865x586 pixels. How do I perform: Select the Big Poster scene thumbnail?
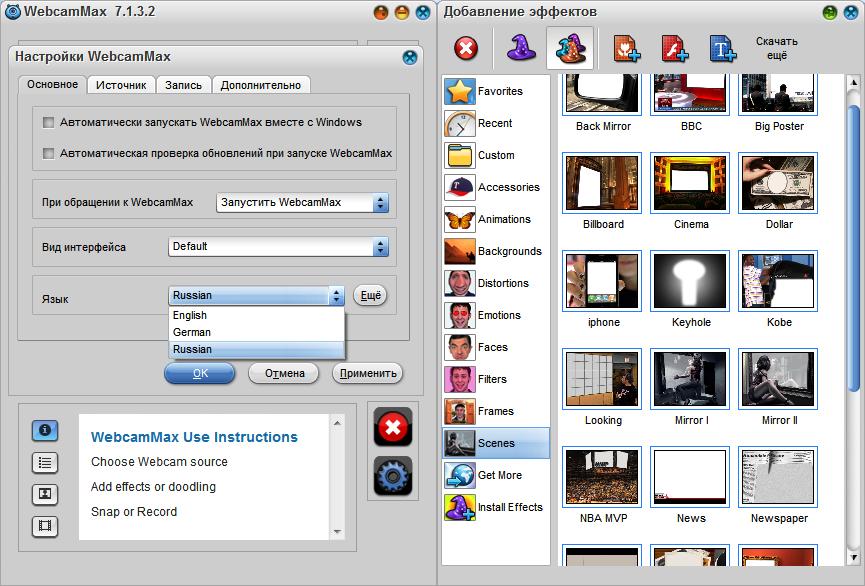tap(778, 94)
